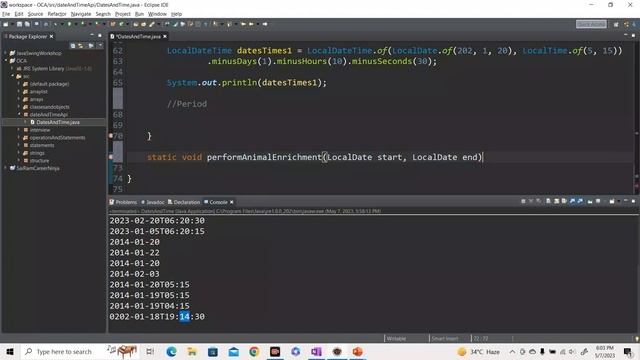Open Package Explorer View Menu arrow

coord(100,45)
